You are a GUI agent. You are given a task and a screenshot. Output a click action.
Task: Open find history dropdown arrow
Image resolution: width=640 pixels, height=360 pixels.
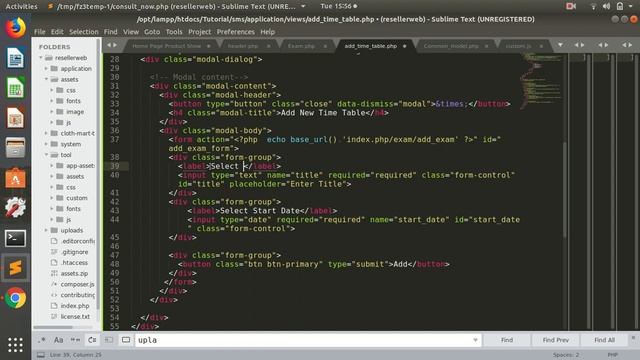click(x=475, y=340)
